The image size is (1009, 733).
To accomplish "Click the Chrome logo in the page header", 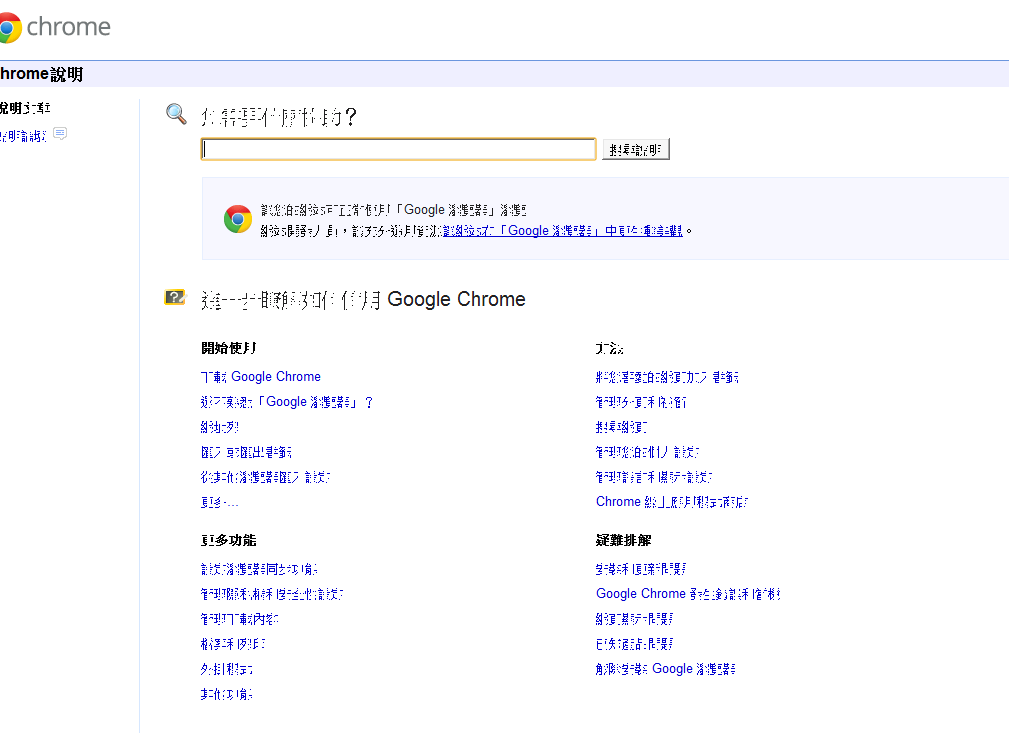I will (55, 27).
